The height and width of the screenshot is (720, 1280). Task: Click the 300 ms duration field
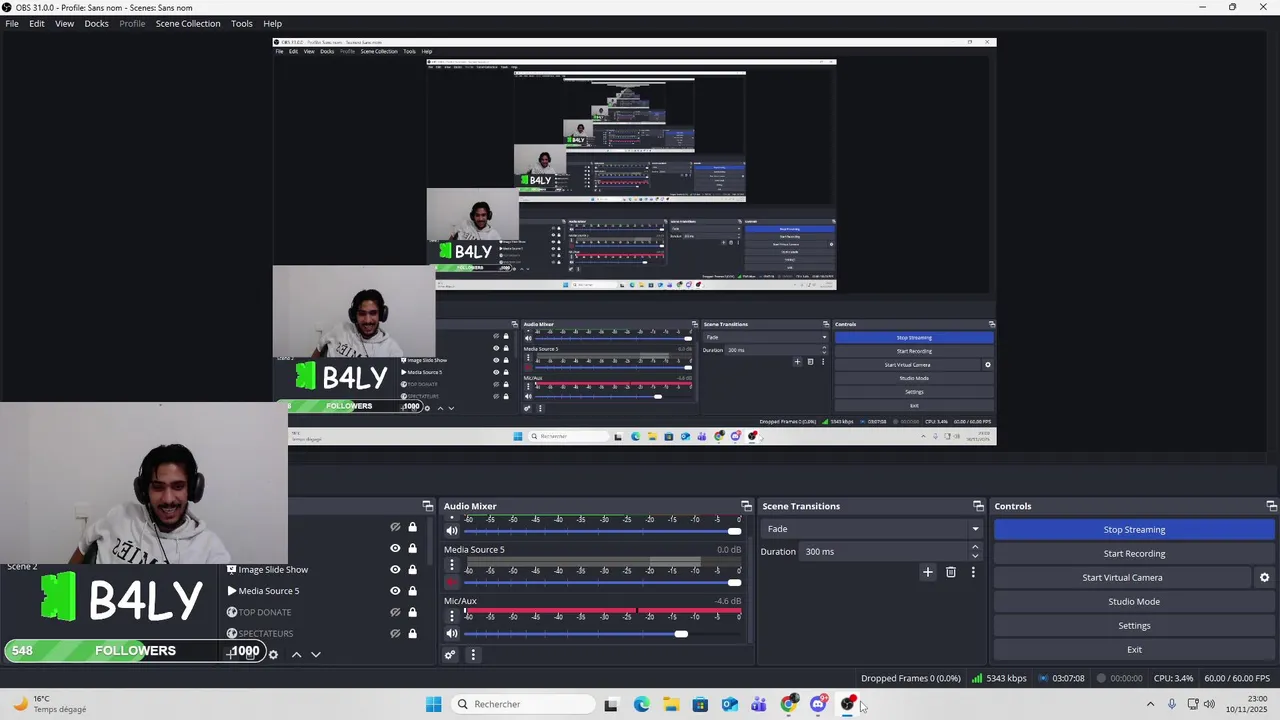pos(885,552)
